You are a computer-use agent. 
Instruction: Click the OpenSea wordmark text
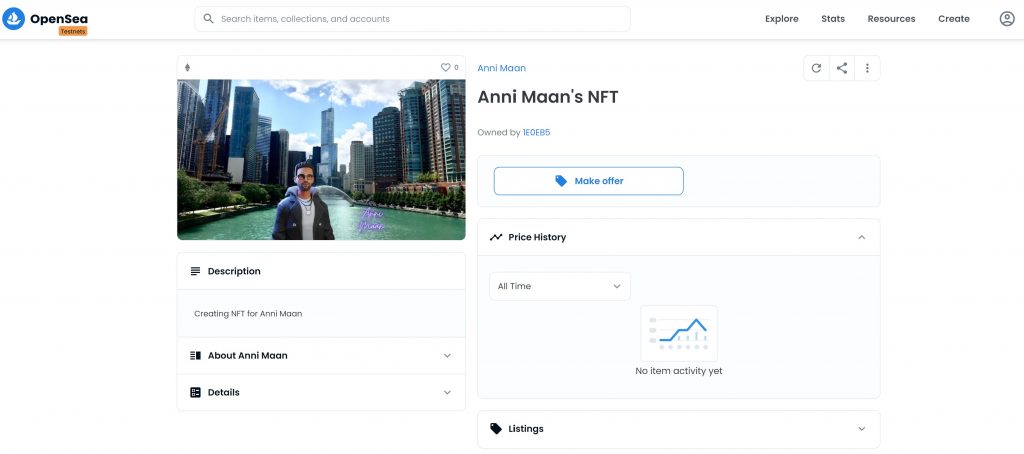pyautogui.click(x=59, y=18)
